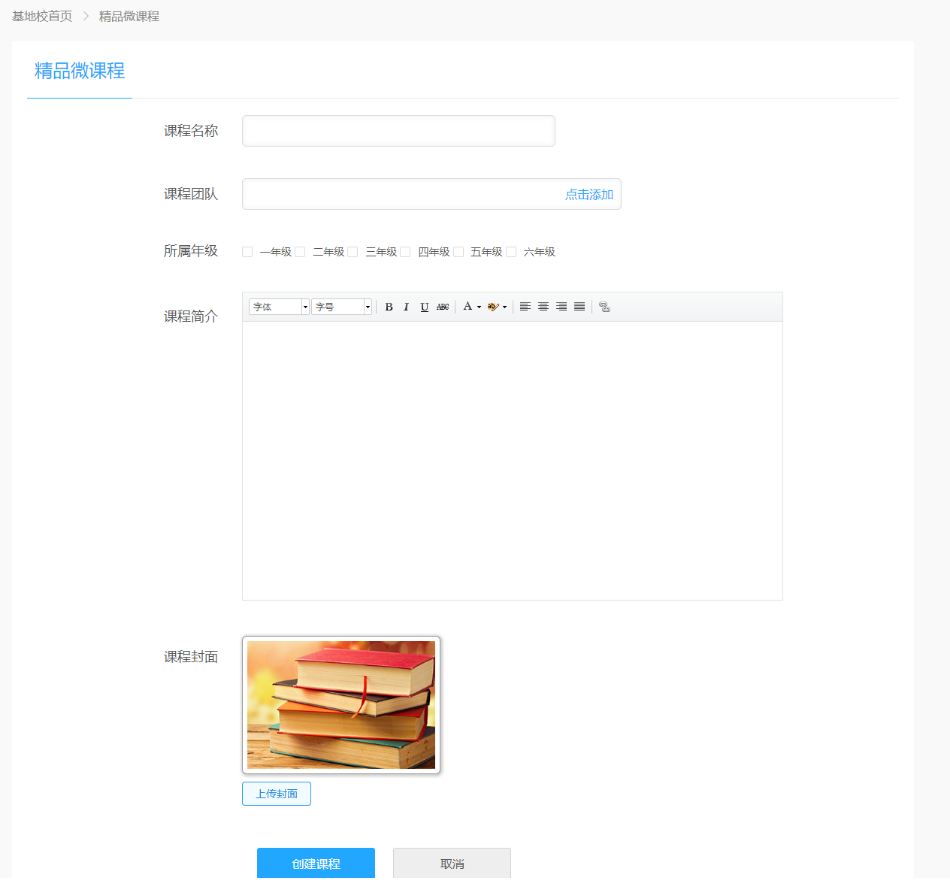950x889 pixels.
Task: Center align text in the editor
Action: (x=543, y=307)
